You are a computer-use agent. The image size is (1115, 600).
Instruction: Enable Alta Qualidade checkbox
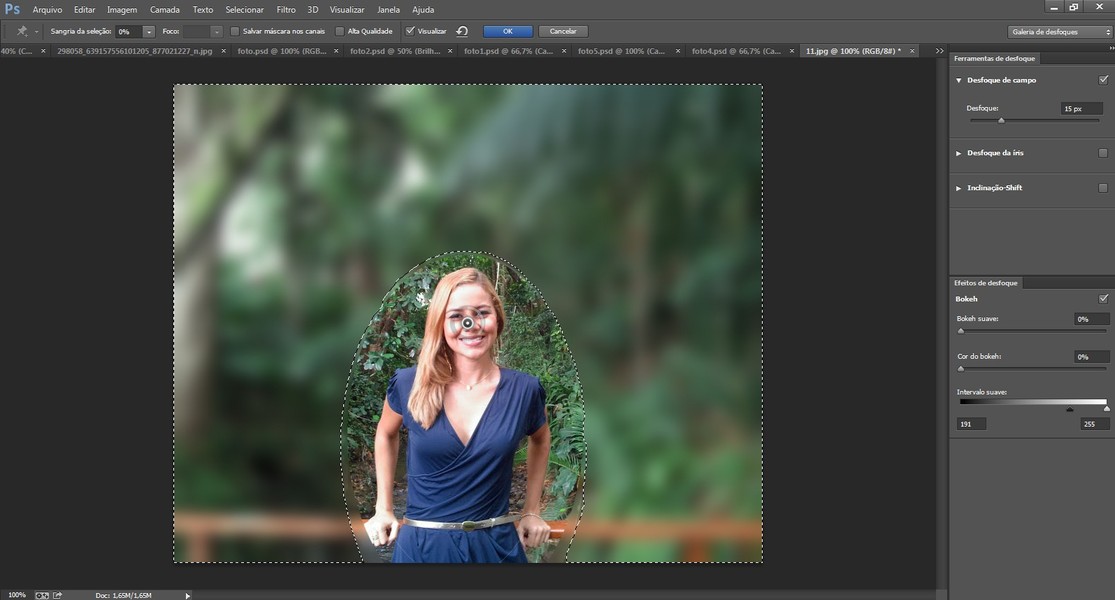coord(339,31)
